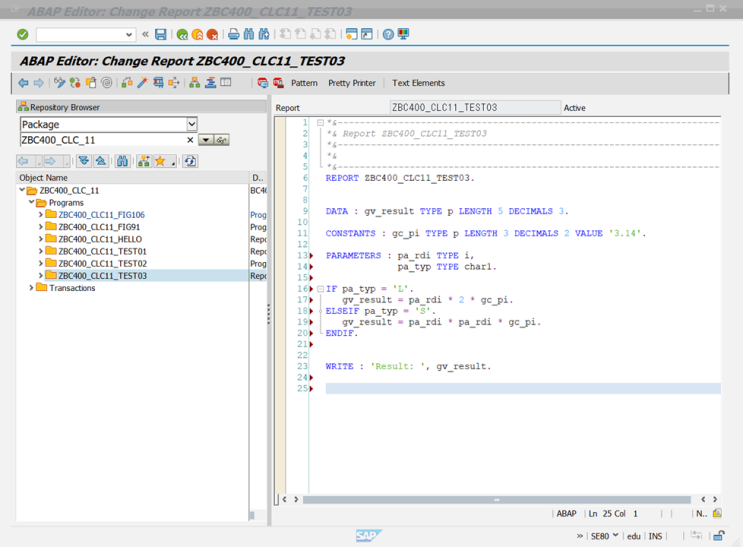The height and width of the screenshot is (547, 743).
Task: Click the Pattern button
Action: (x=304, y=83)
